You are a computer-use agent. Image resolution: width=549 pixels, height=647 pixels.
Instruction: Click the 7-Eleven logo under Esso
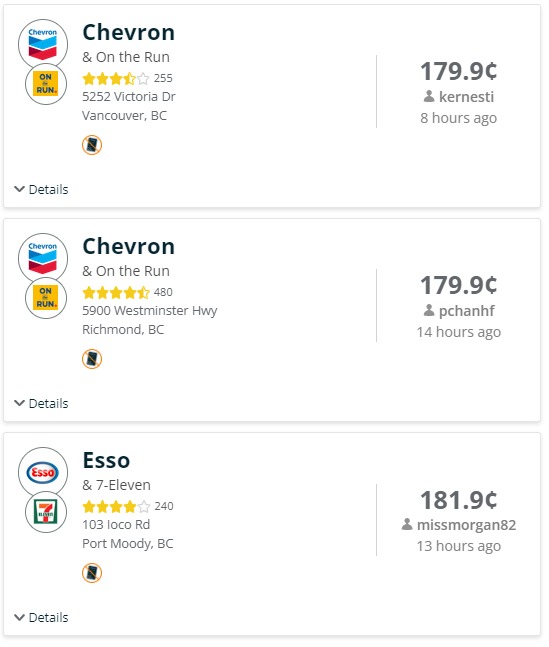(46, 512)
